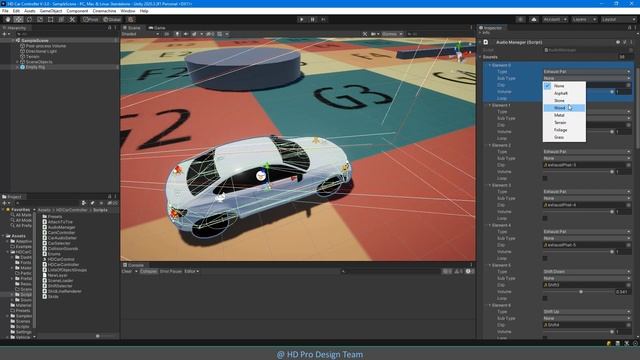Open the Gizmos dropdown in Scene view
This screenshot has width=640, height=360.
(392, 34)
